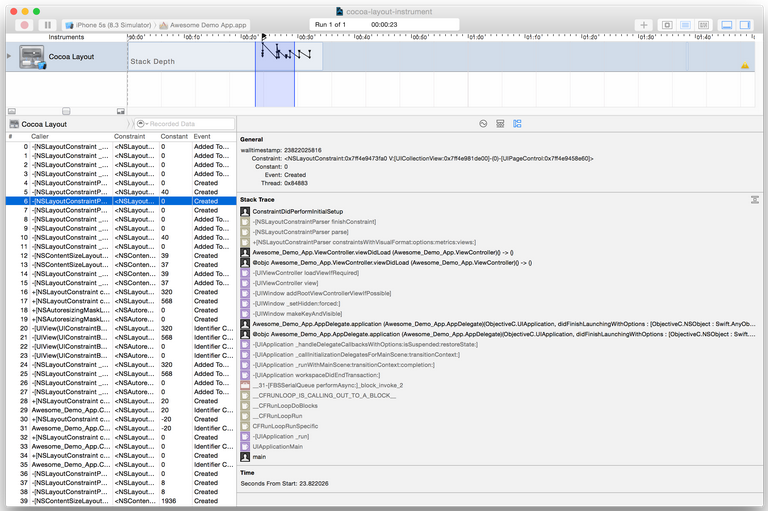Toggle the bottom detail pane view button

point(727,24)
